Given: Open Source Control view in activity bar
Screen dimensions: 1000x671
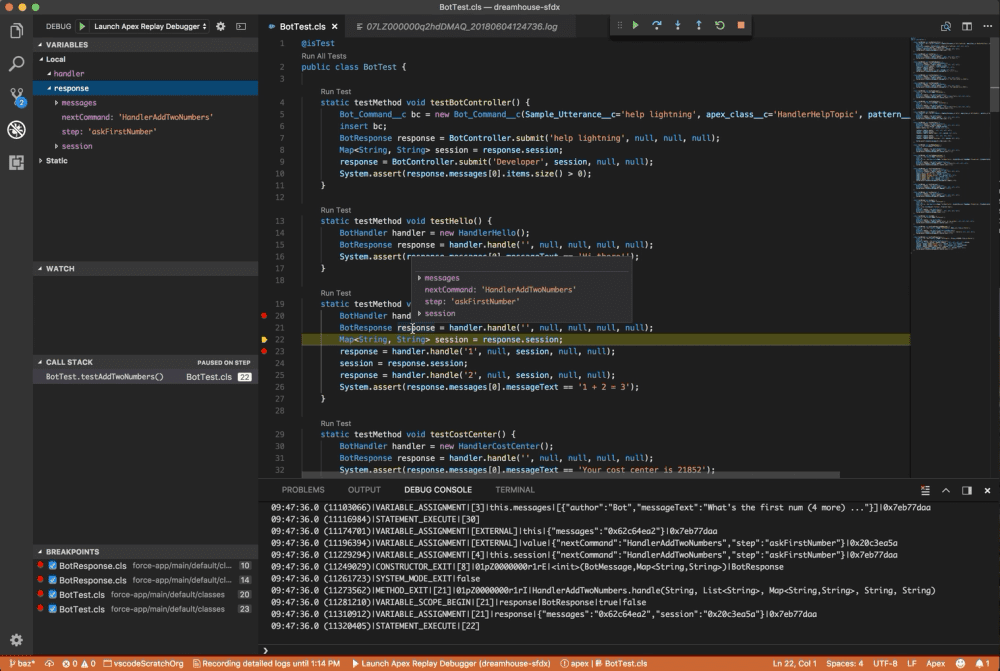Looking at the screenshot, I should [x=16, y=97].
